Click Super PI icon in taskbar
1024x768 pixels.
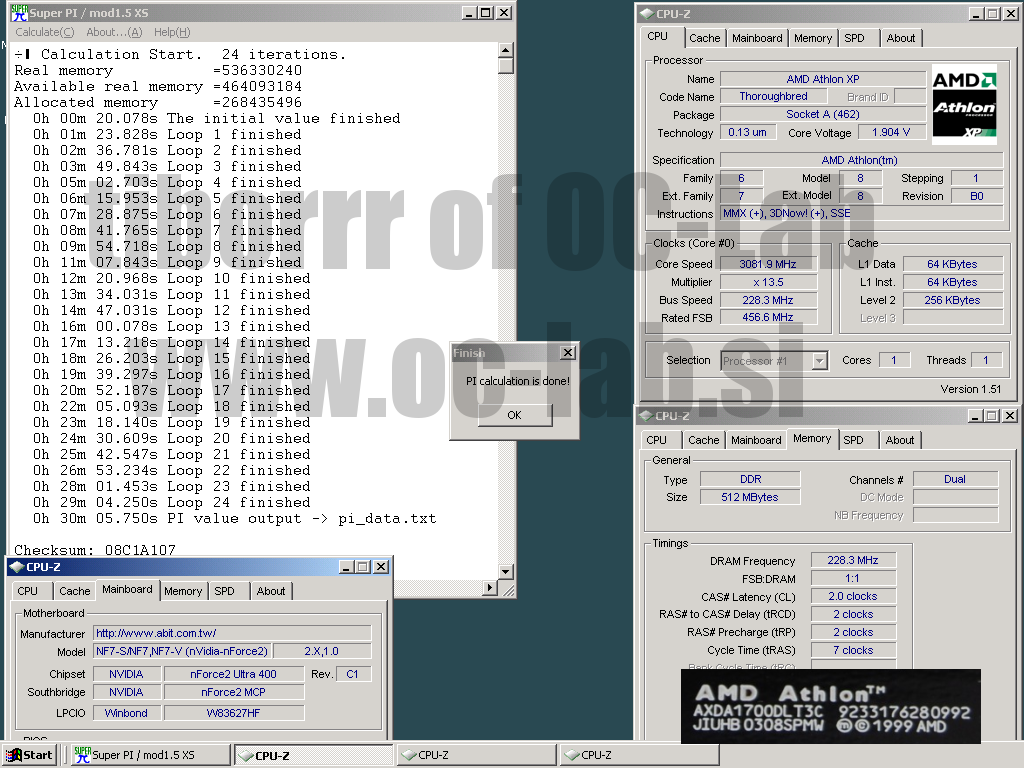point(82,755)
